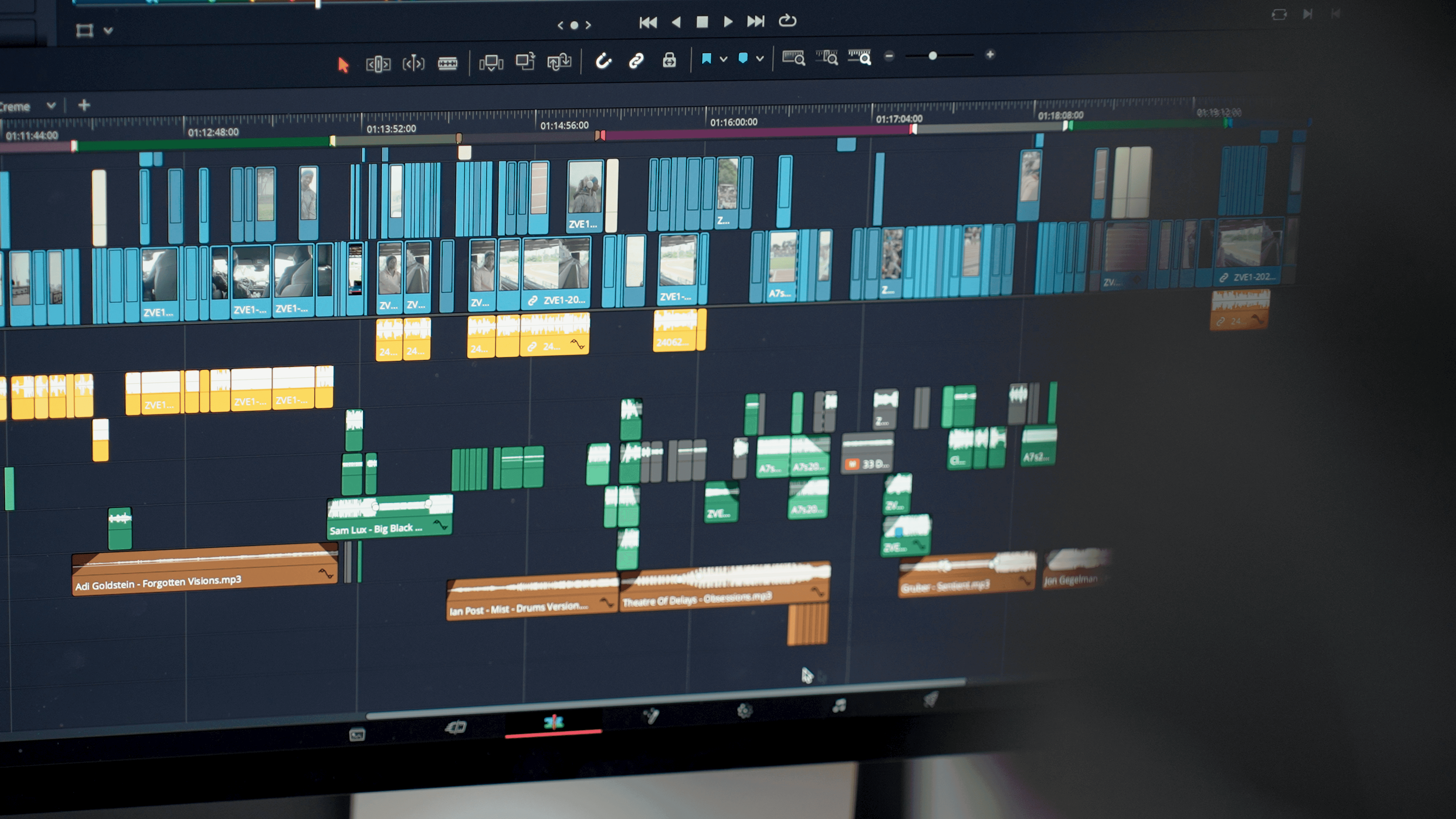Open the flag color dropdown arrow

pos(723,59)
